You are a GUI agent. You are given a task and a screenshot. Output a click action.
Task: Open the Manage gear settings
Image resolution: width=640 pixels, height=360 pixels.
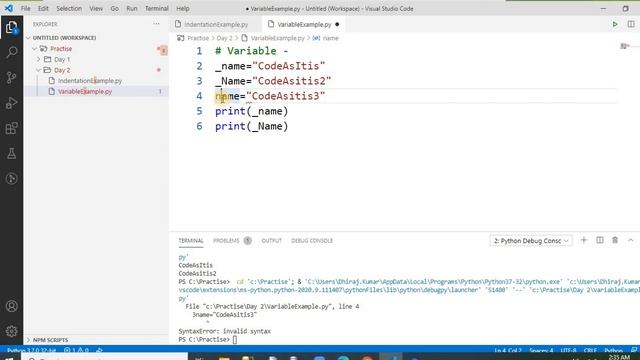(11, 331)
